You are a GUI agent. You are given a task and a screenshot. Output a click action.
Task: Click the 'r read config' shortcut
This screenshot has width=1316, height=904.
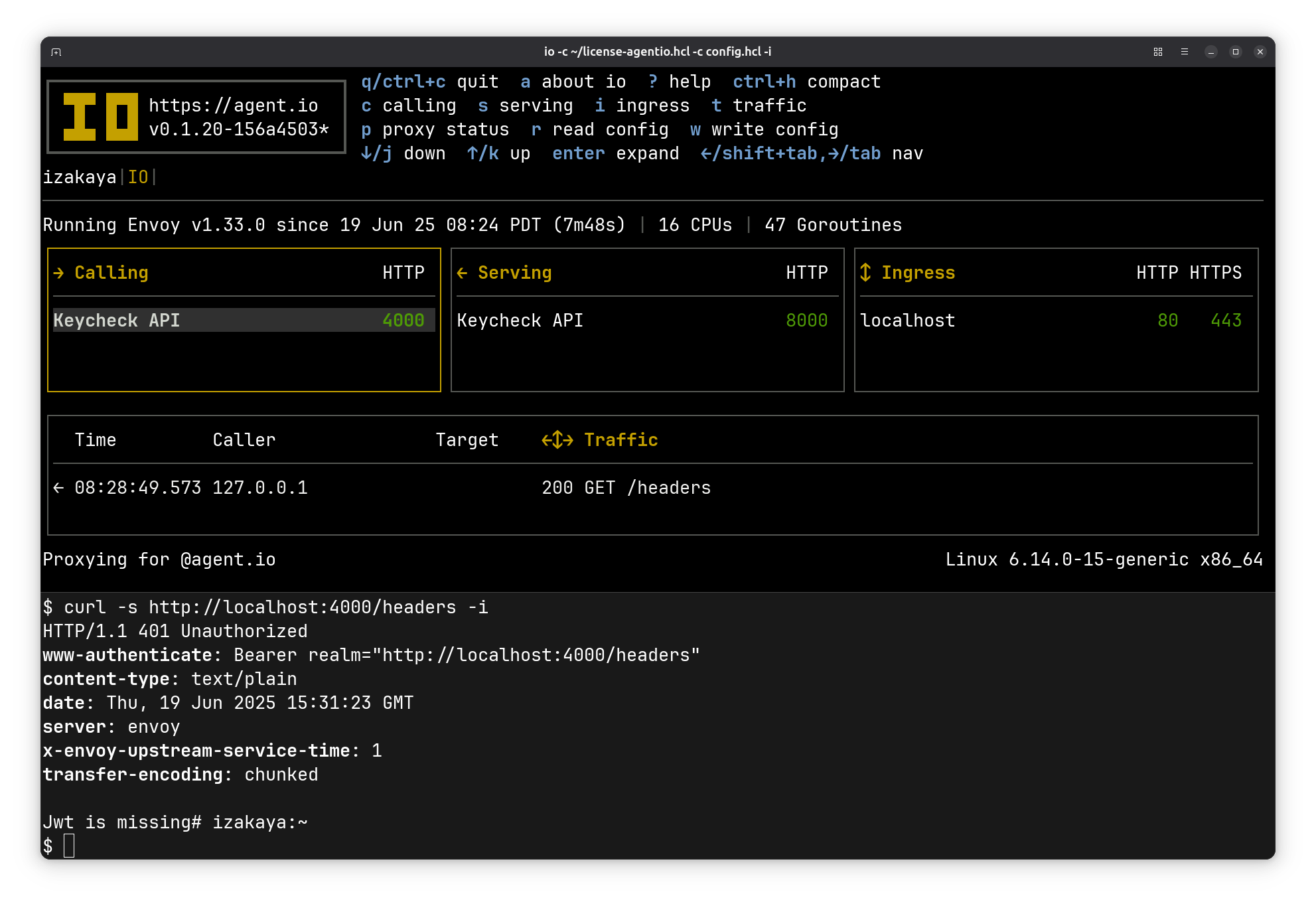pos(600,129)
